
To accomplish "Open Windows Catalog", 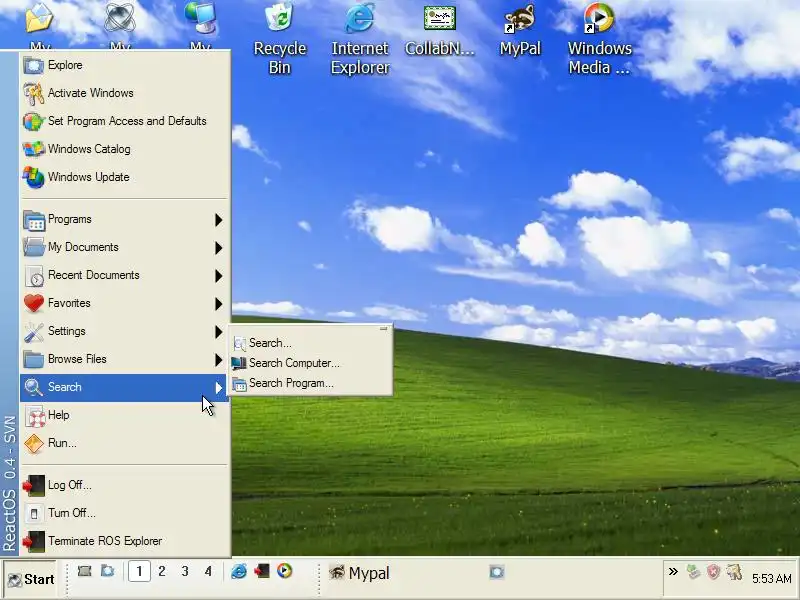I will tap(124, 149).
